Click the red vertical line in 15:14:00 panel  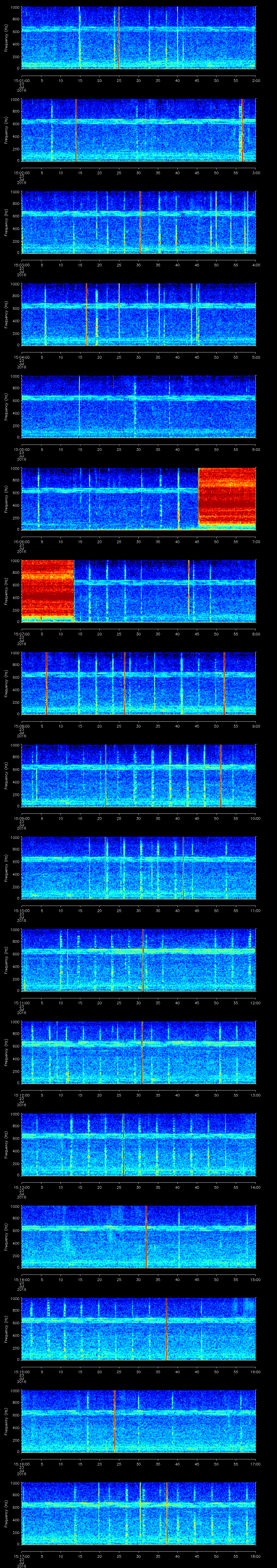(146, 1237)
